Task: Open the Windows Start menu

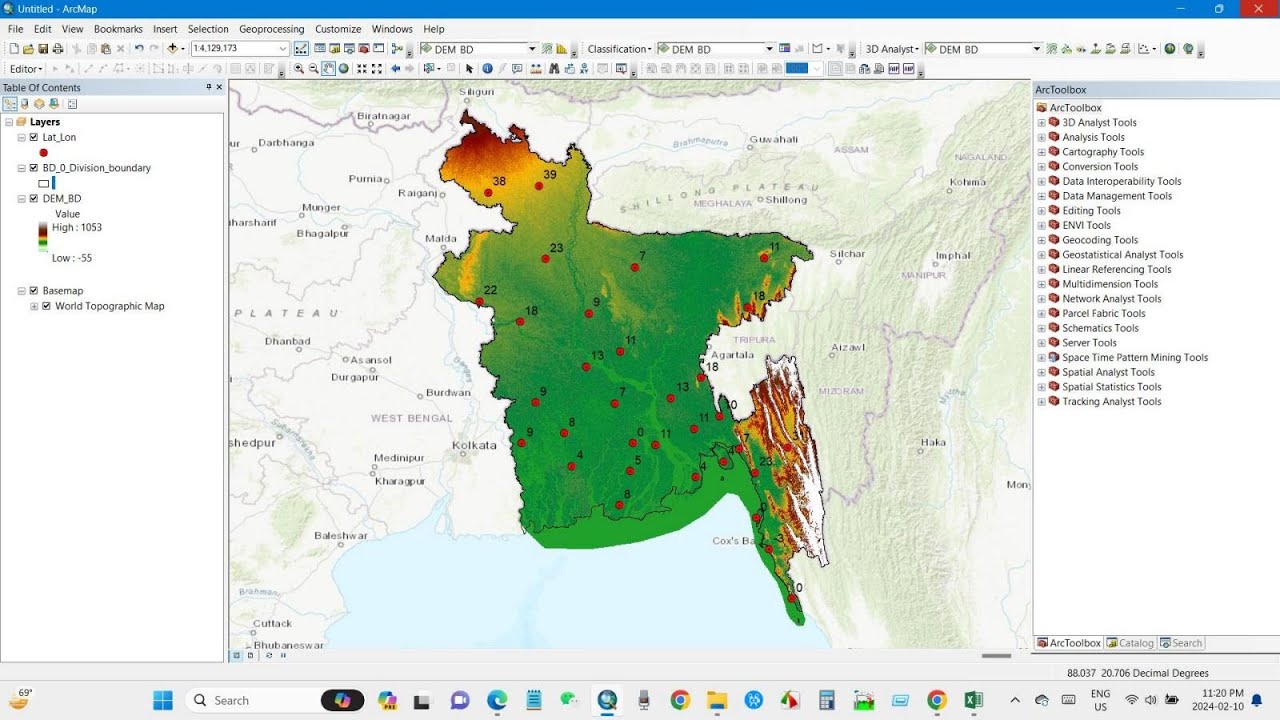Action: tap(163, 700)
